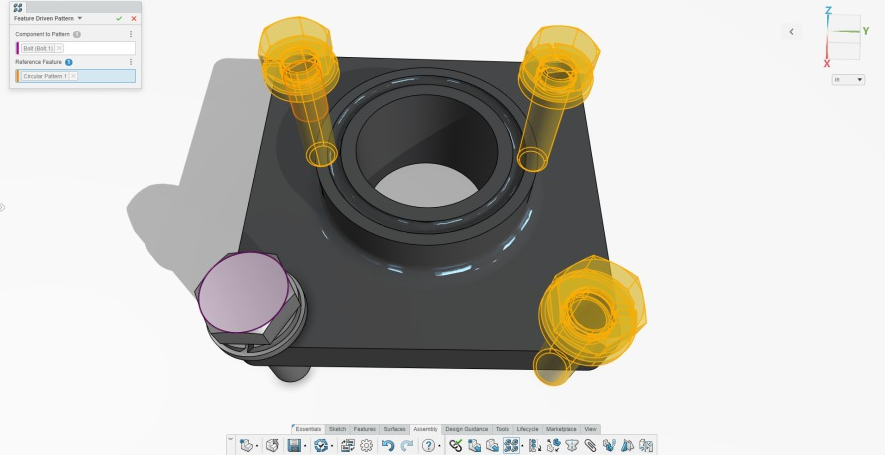Viewport: 885px width, 455px height.
Task: Remove Bolt (Bolt.1) from Component to Pattern
Action: click(59, 48)
